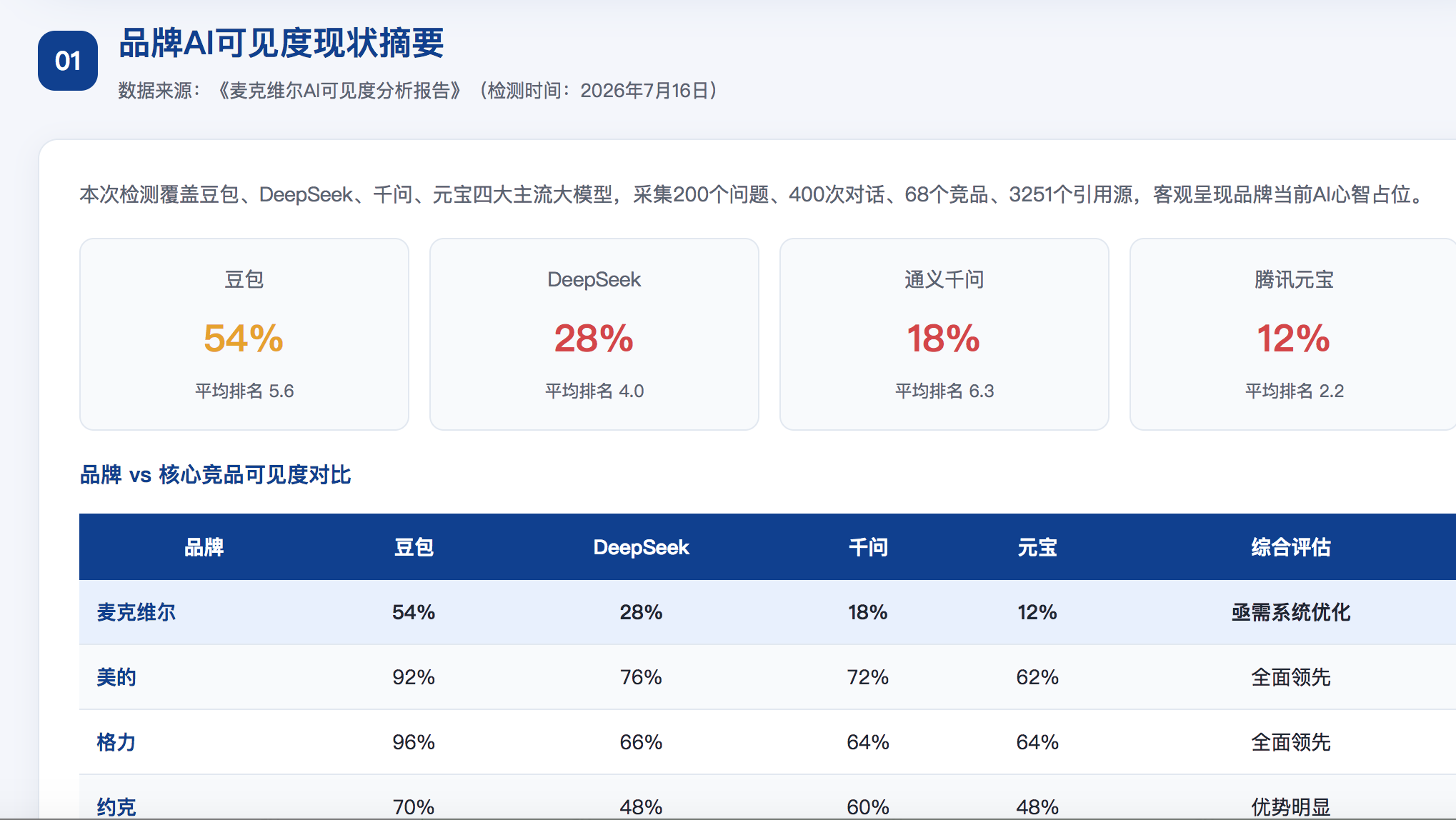Open the 腾讯元宝 12% card
Viewport: 1456px width, 820px height.
click(x=1293, y=334)
